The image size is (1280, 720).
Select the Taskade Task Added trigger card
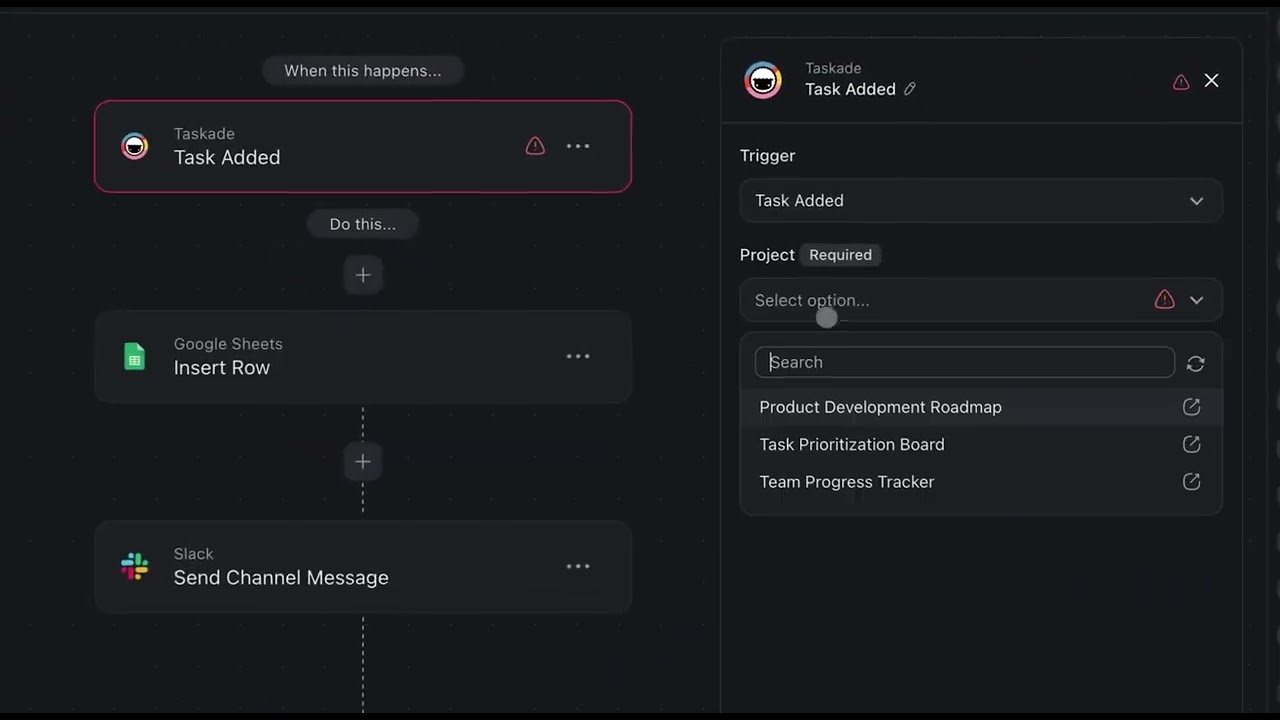363,146
